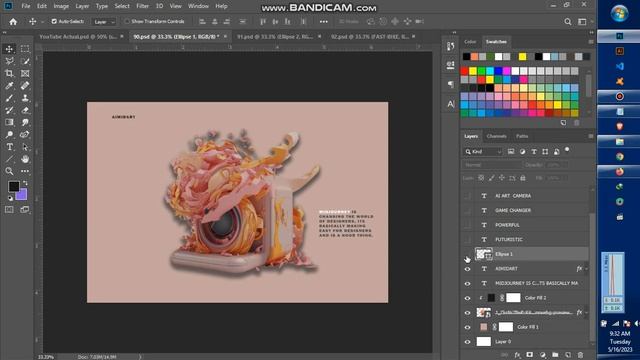The width and height of the screenshot is (640, 360).
Task: Pick the red swatch in Swatches panel
Action: click(x=464, y=71)
